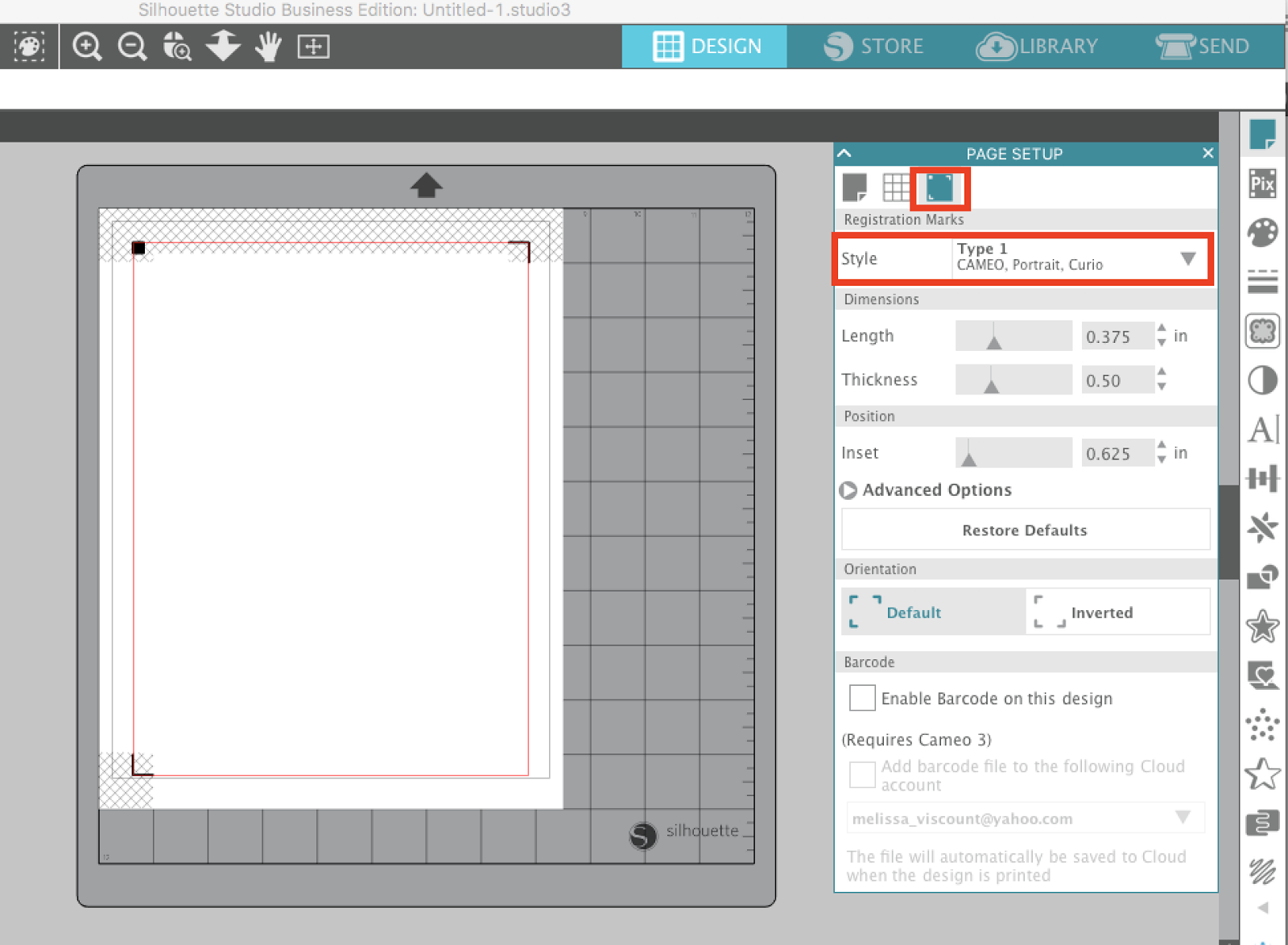Go to the SEND tab
This screenshot has height=945, width=1288.
[1203, 46]
